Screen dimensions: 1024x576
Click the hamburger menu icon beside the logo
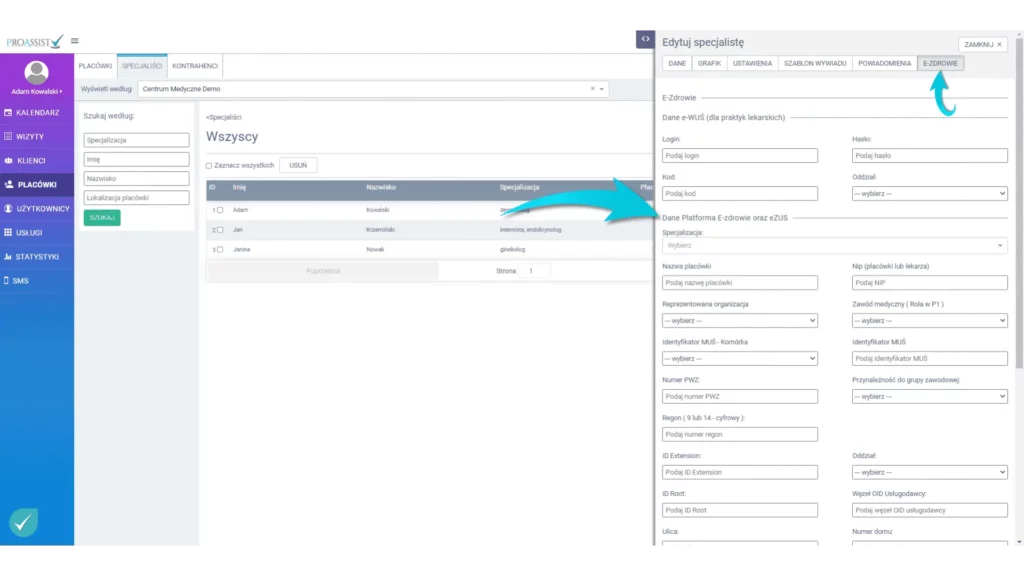(75, 41)
